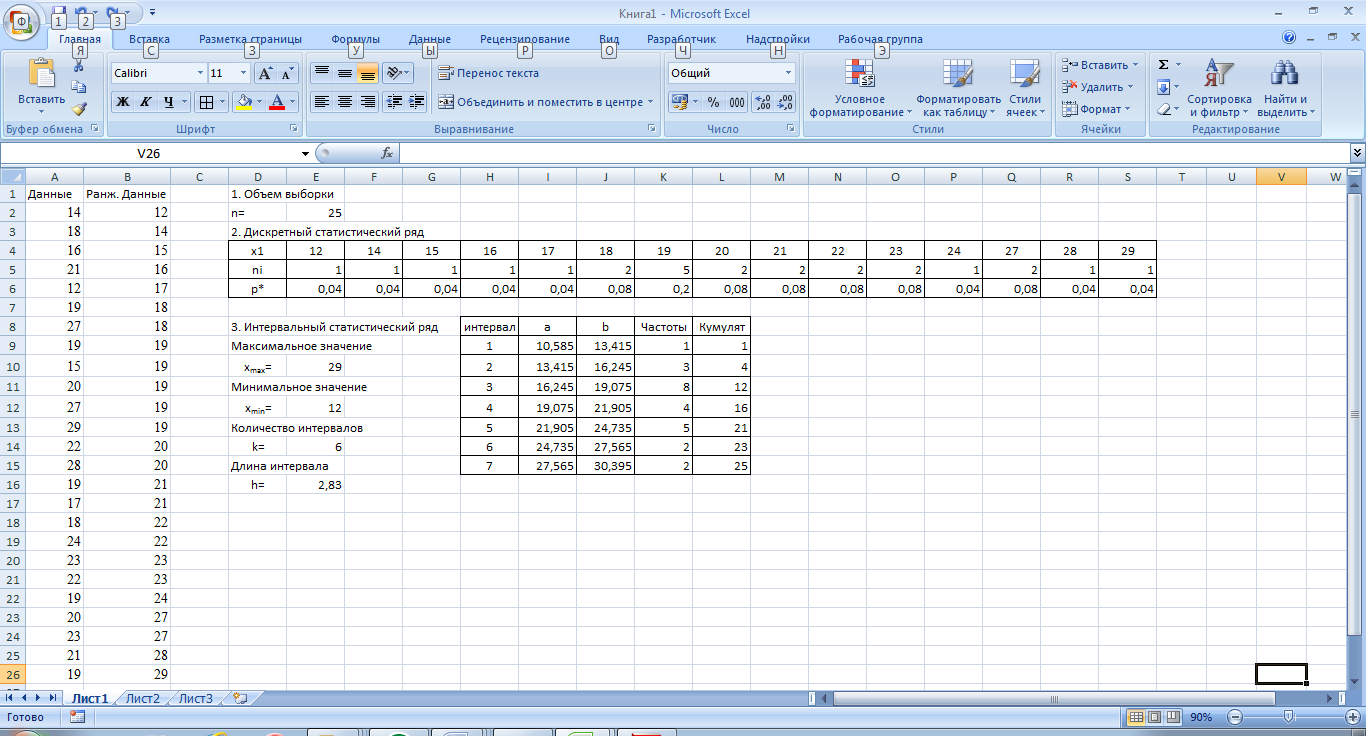Open the borders dropdown arrow
Image resolution: width=1366 pixels, height=736 pixels.
[x=222, y=102]
